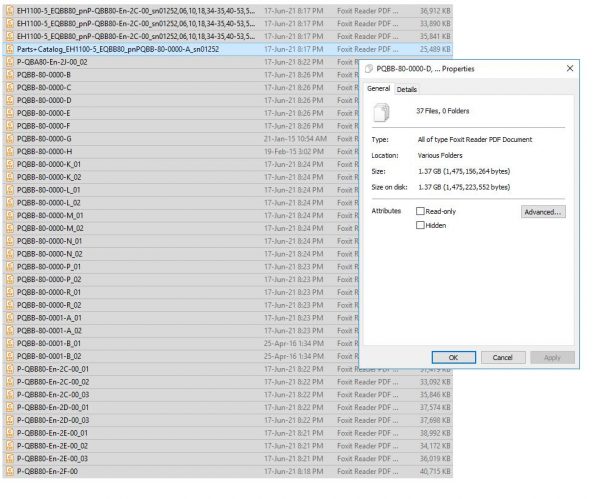This screenshot has height=499, width=600.
Task: Click the PDF icon of PQBB-80-0000-R_02
Action: [x=10, y=305]
